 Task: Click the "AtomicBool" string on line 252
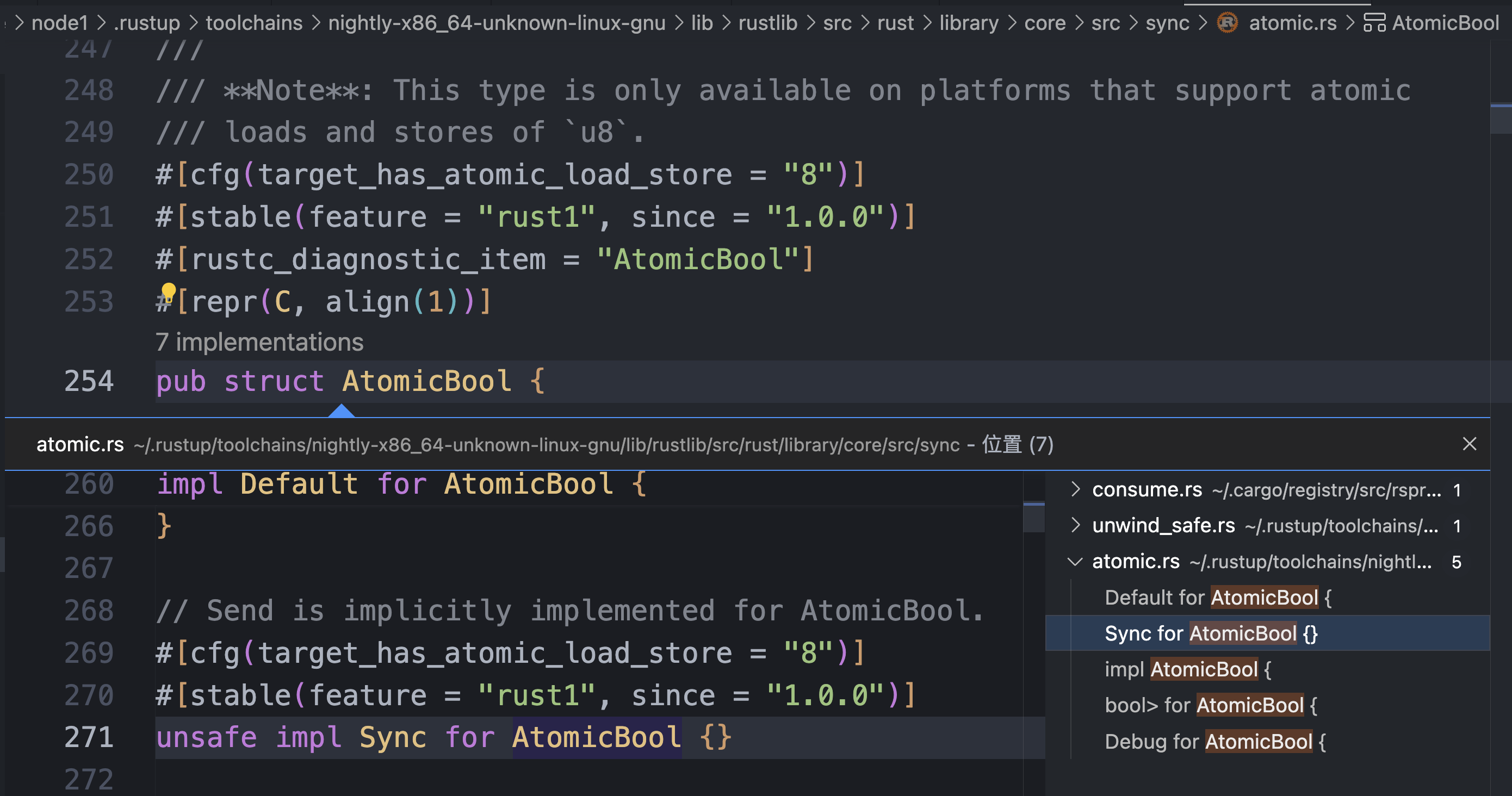698,259
